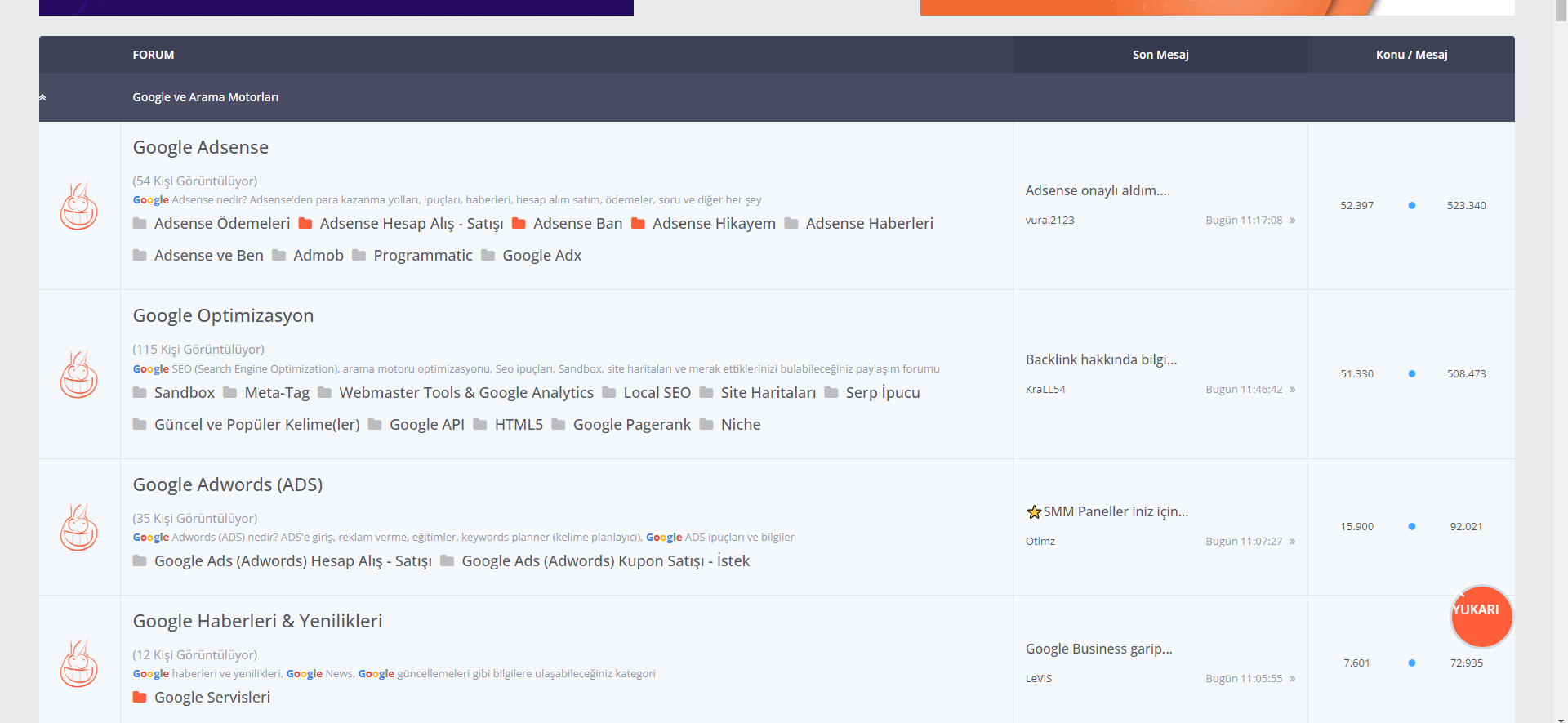
Task: Go to last post arrow for Google Business garip
Action: click(1292, 679)
